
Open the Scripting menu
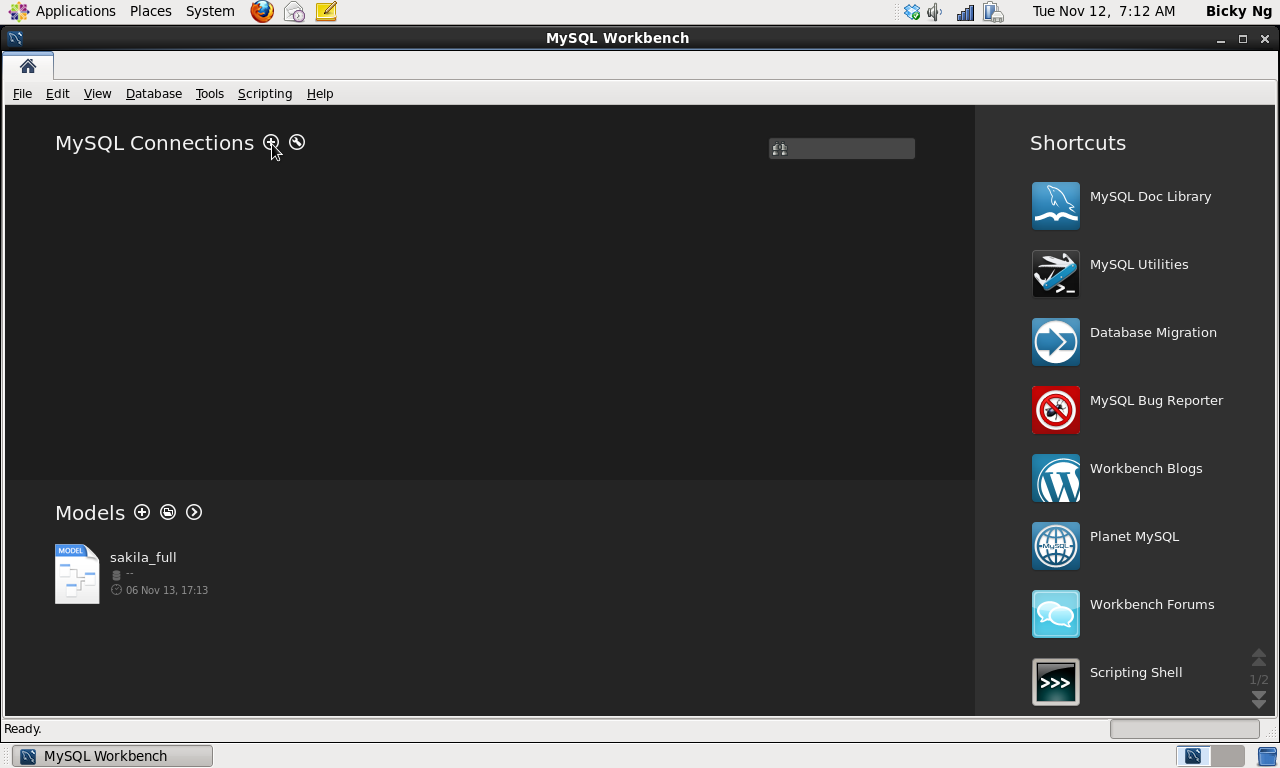pos(265,93)
